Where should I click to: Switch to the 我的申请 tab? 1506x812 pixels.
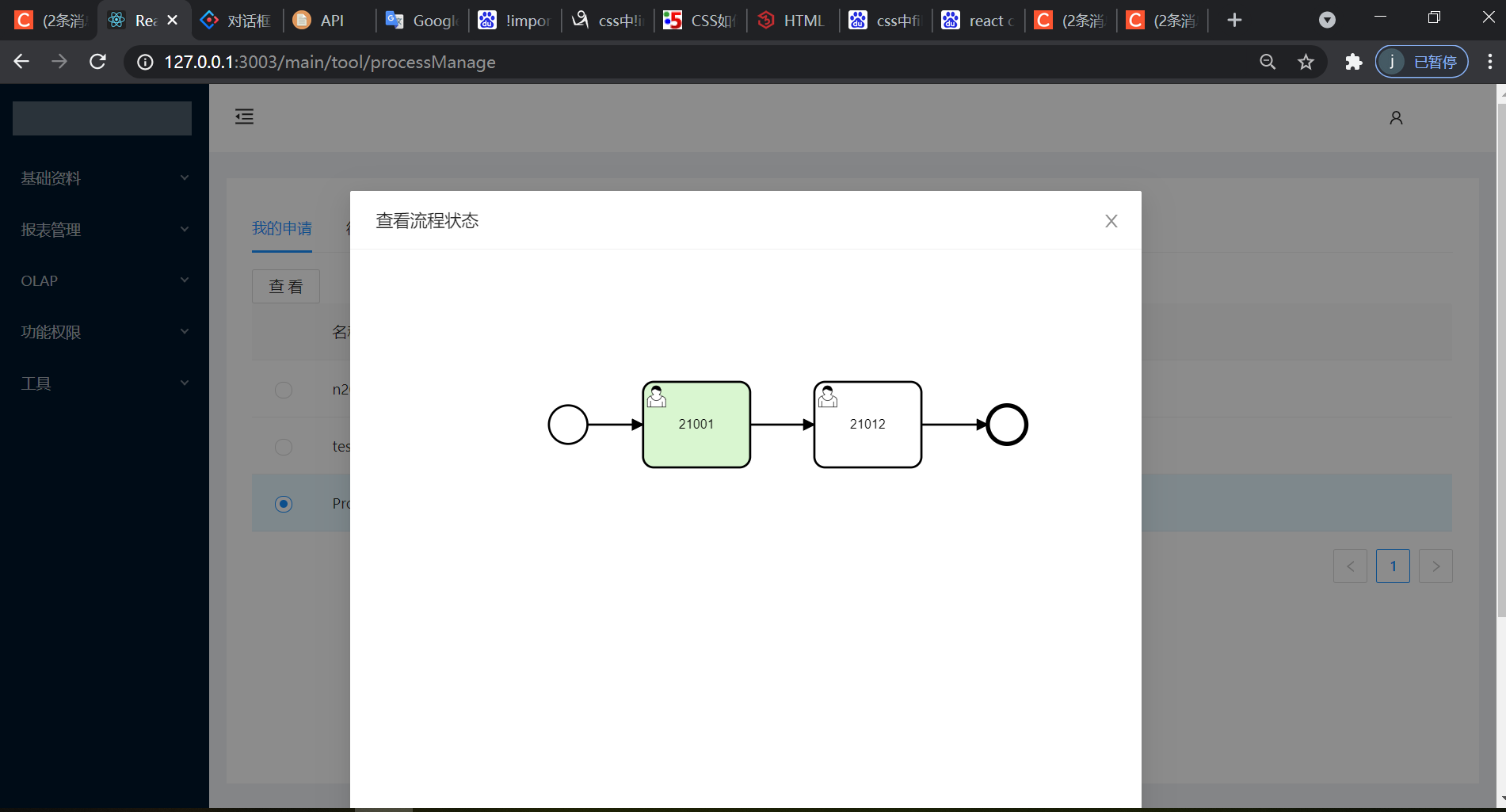[282, 228]
